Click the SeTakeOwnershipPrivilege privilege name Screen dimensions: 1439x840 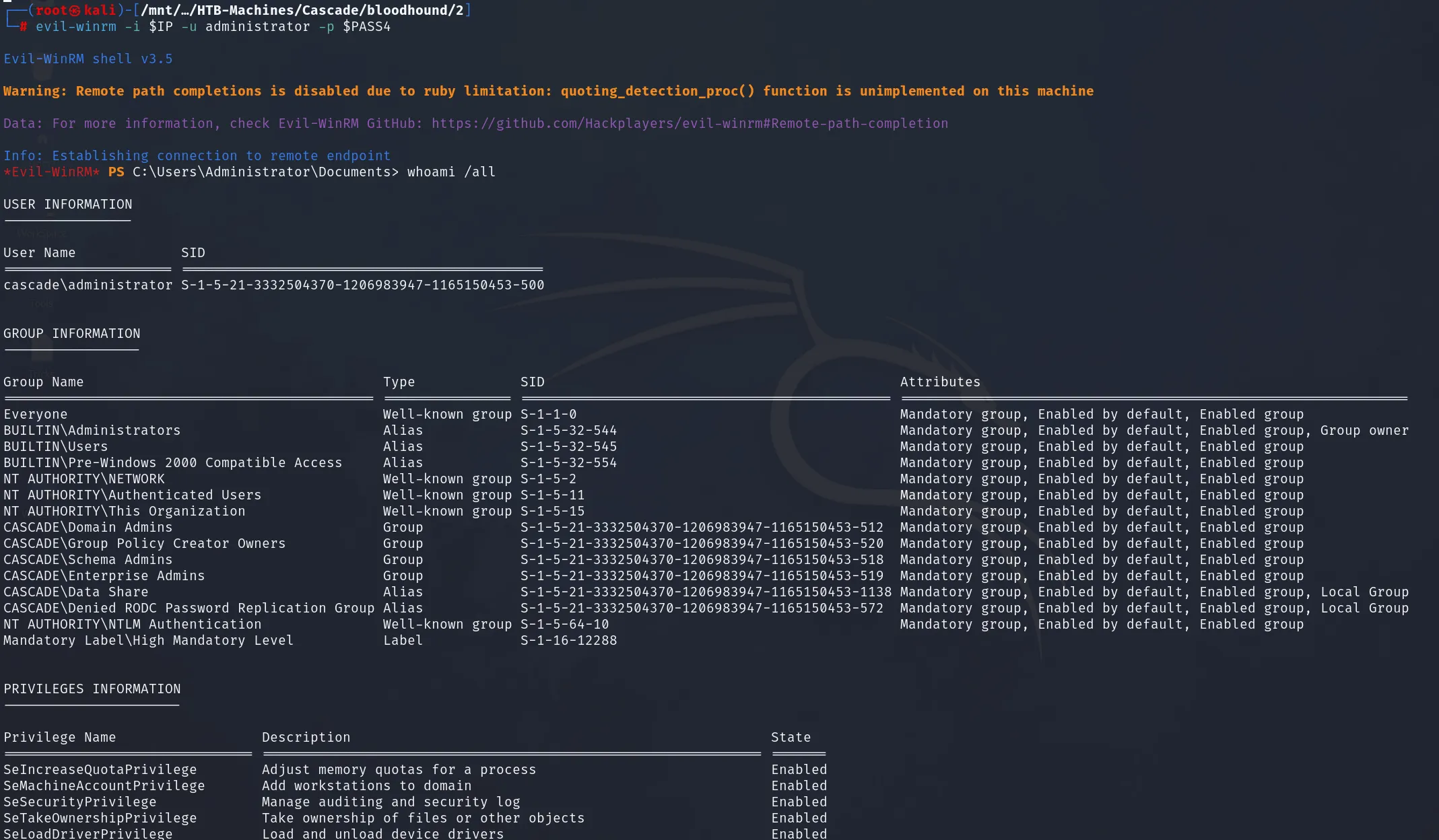[100, 818]
